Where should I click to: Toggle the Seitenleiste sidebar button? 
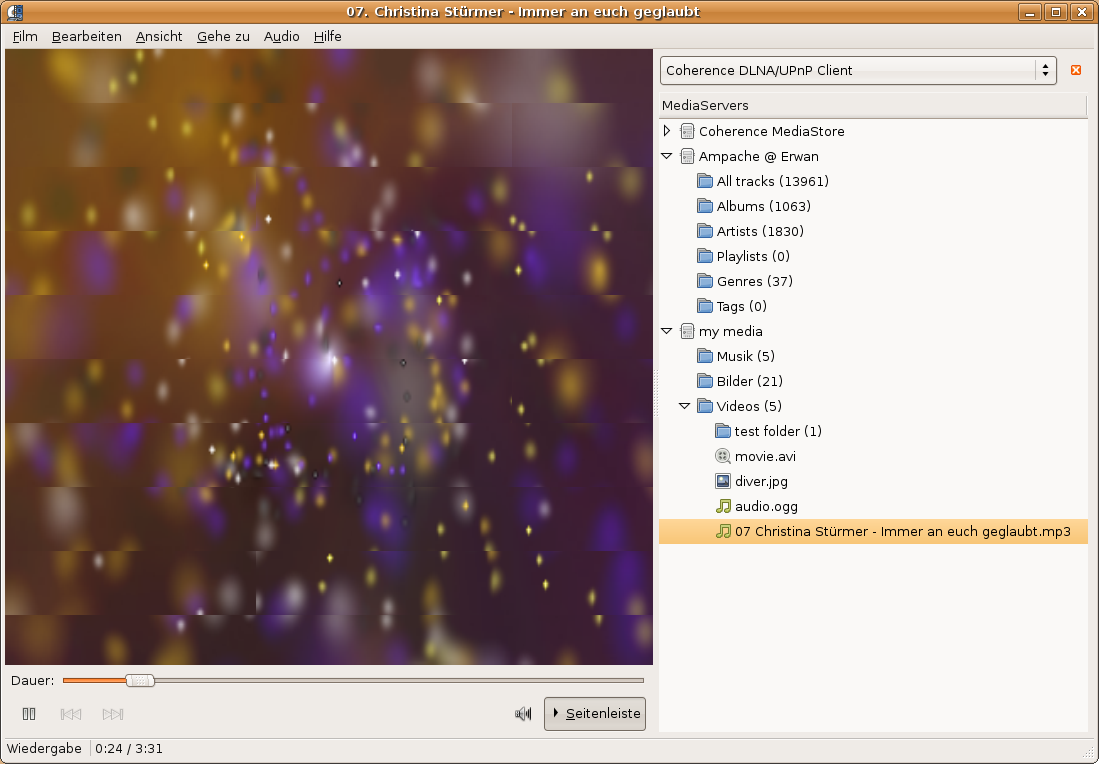595,714
